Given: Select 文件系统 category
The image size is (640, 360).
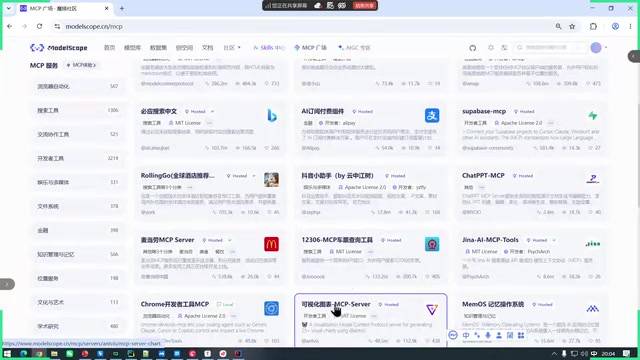Looking at the screenshot, I should (x=78, y=206).
